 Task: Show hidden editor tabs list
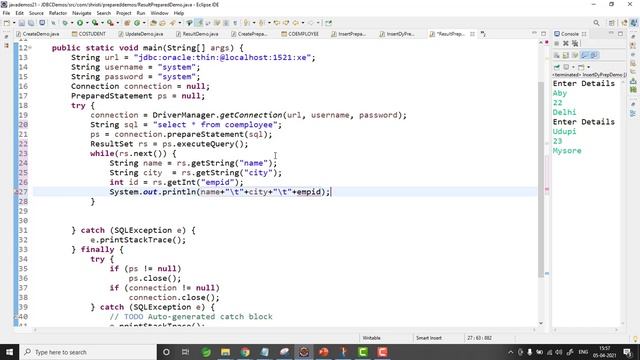[x=483, y=34]
